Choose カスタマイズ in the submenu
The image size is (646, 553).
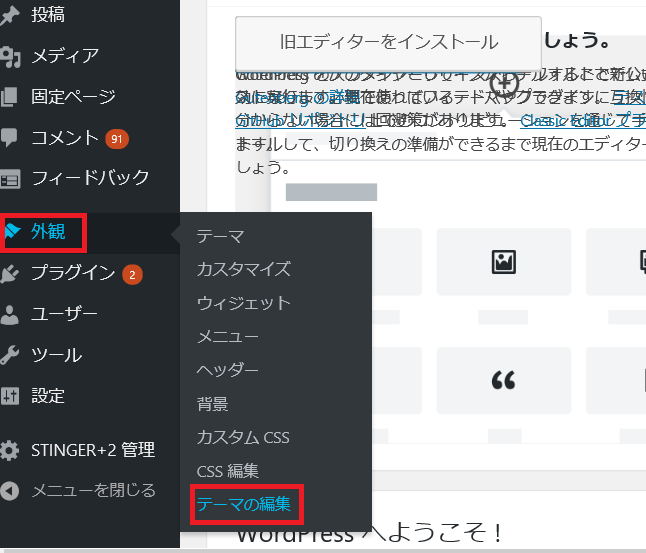[x=244, y=269]
